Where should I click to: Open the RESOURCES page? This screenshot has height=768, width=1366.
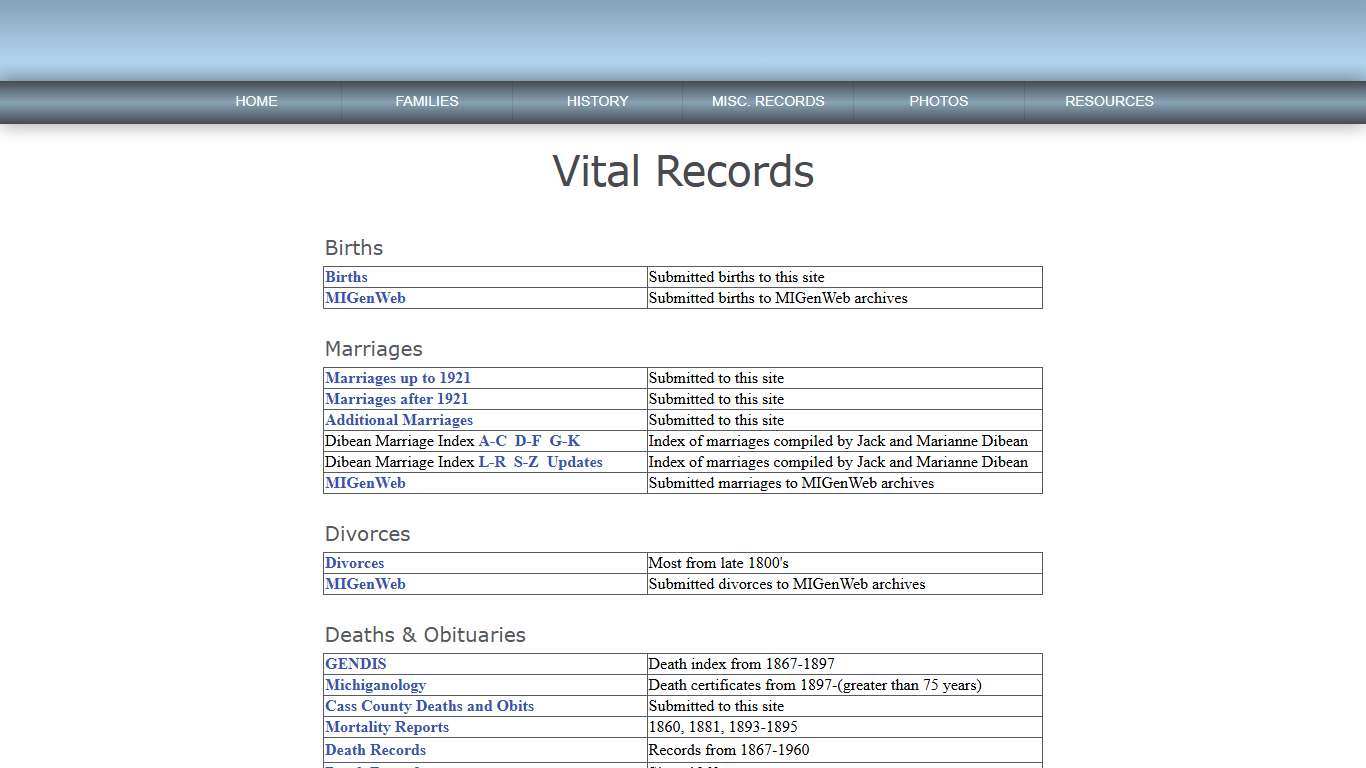coord(1109,101)
